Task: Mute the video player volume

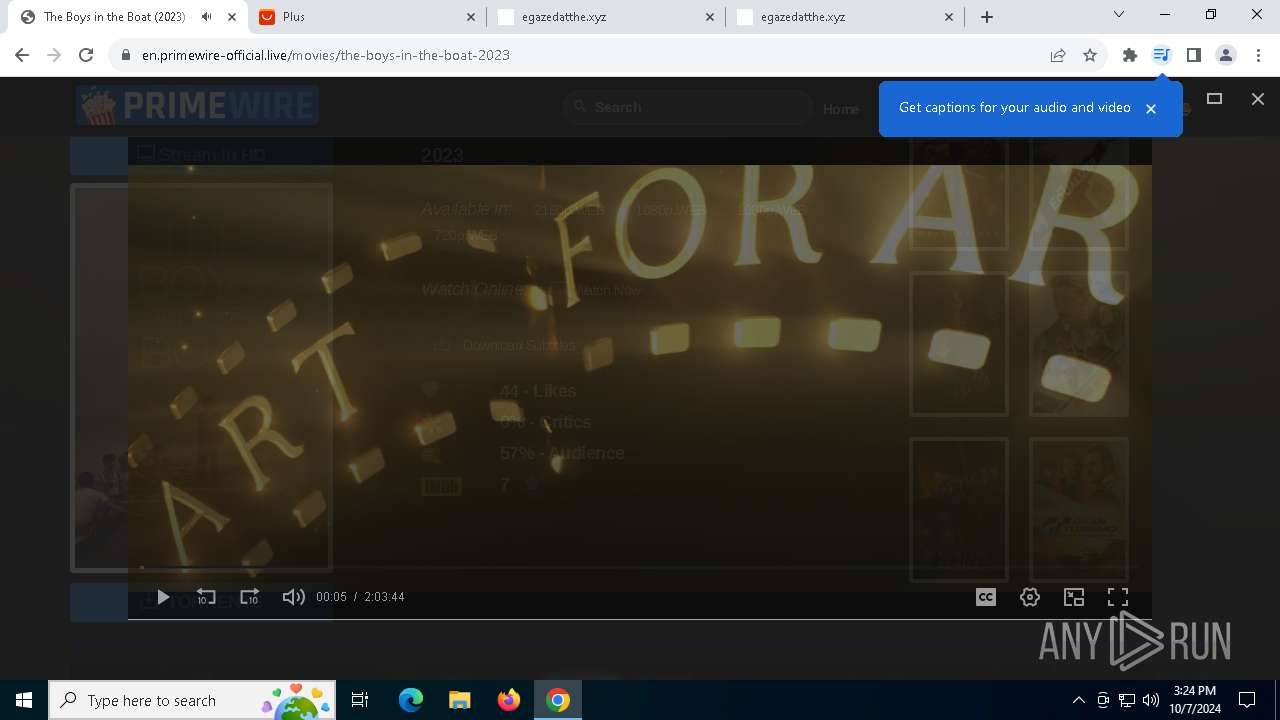Action: (x=294, y=597)
